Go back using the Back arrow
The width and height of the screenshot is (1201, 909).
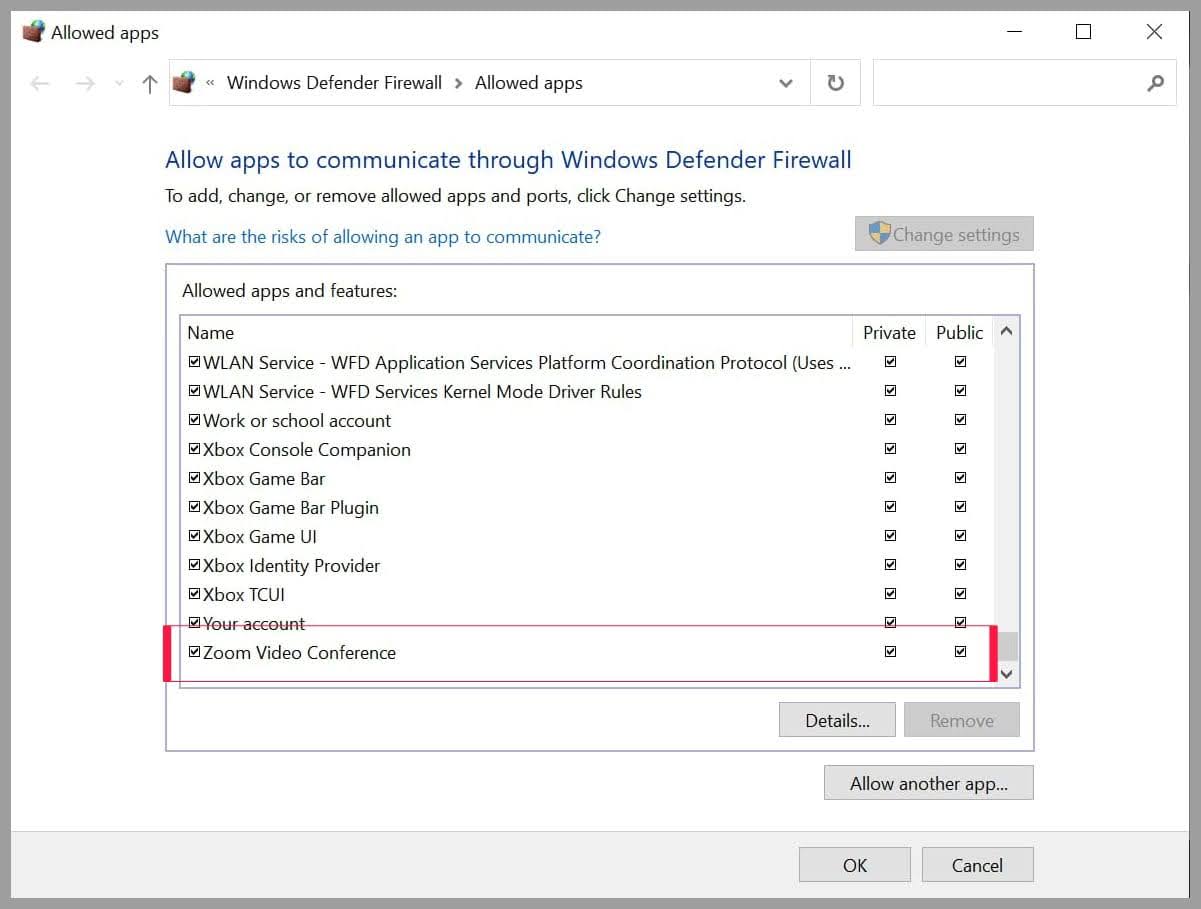tap(40, 84)
